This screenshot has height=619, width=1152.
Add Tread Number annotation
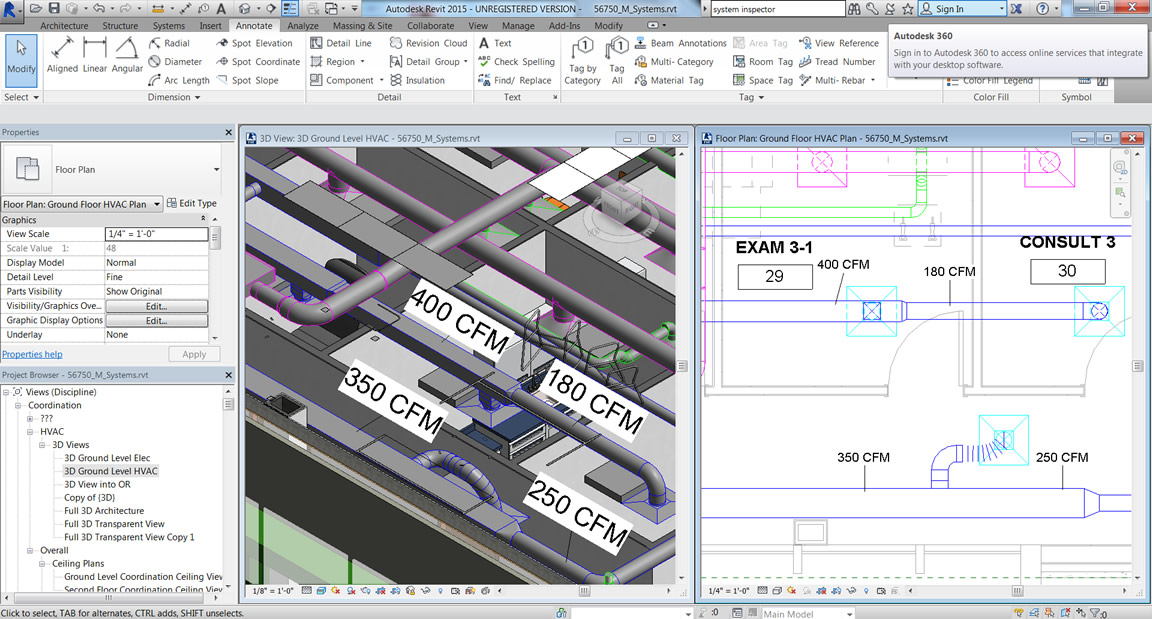[837, 62]
